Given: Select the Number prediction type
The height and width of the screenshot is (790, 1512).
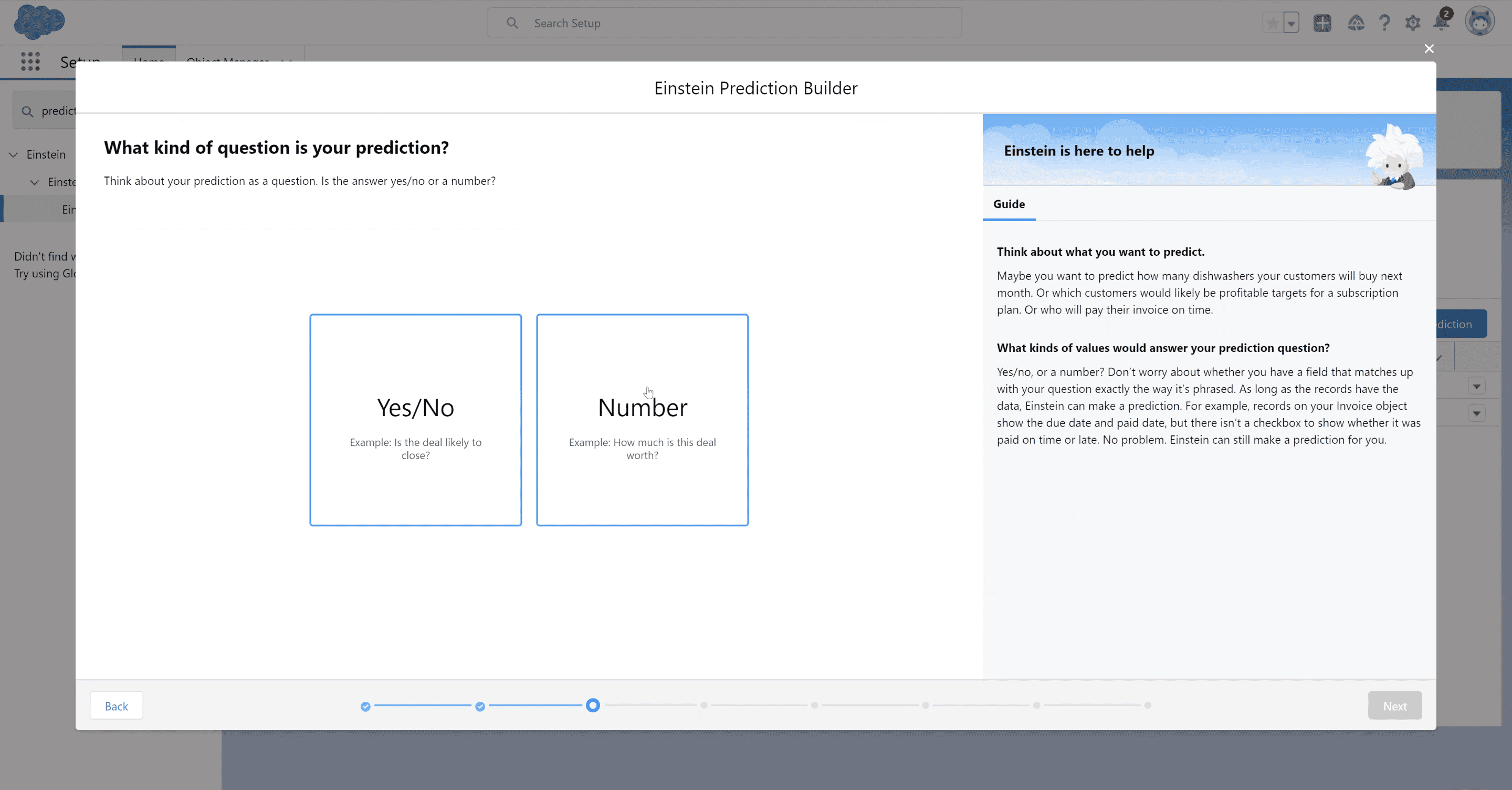Looking at the screenshot, I should (x=642, y=419).
